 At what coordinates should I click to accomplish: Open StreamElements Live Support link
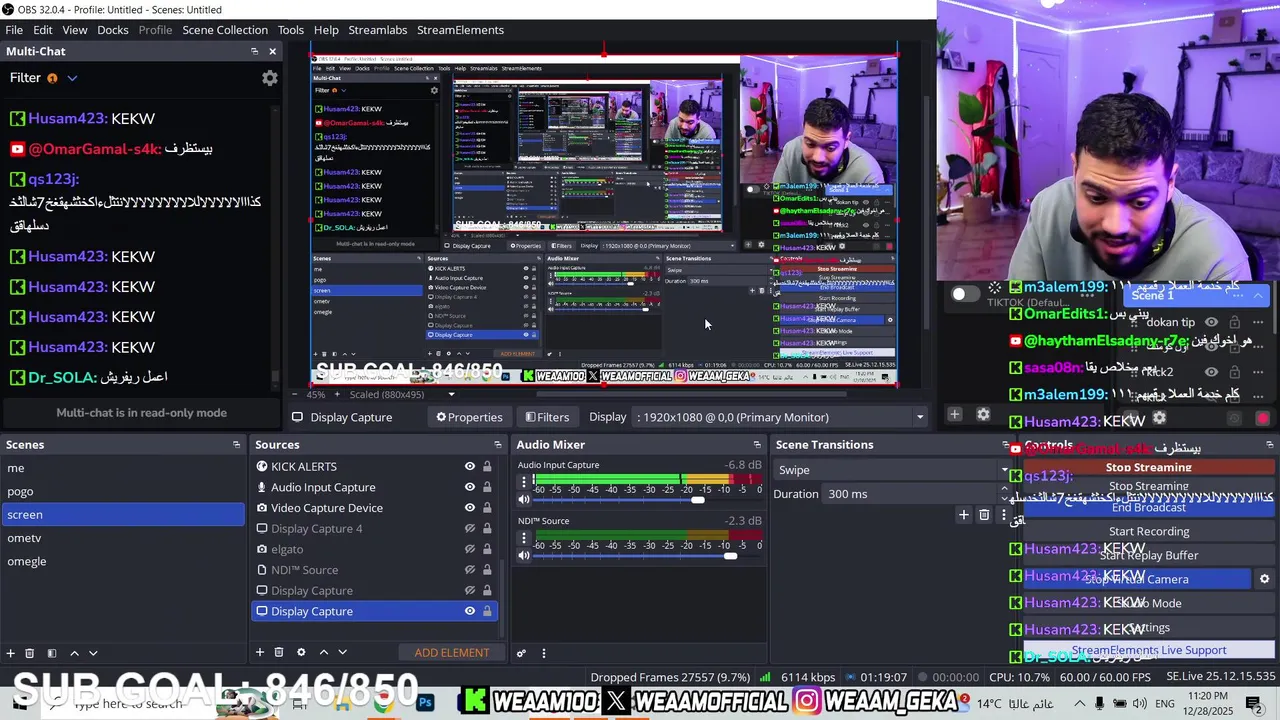pos(1148,650)
